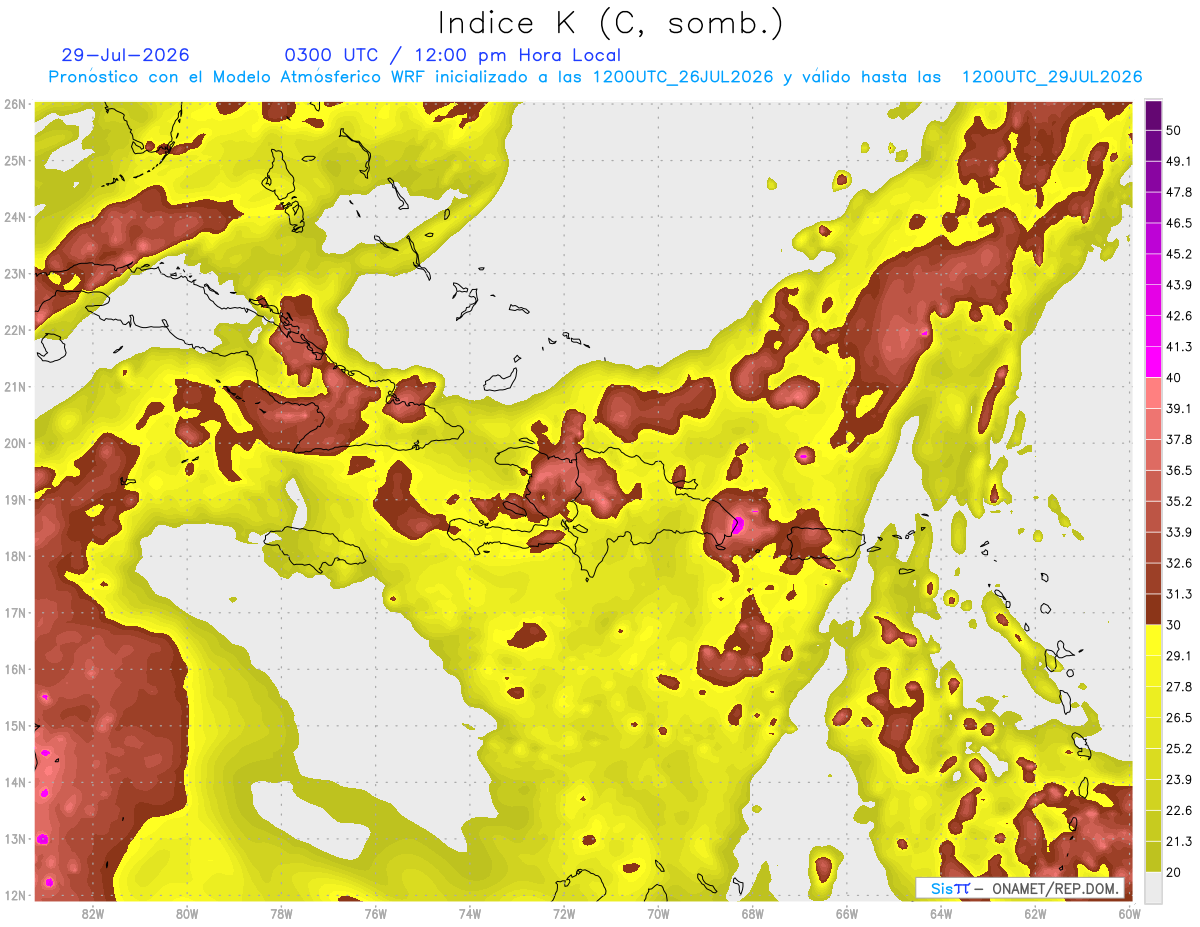Click the colorbar label "25.2"

(x=1178, y=748)
